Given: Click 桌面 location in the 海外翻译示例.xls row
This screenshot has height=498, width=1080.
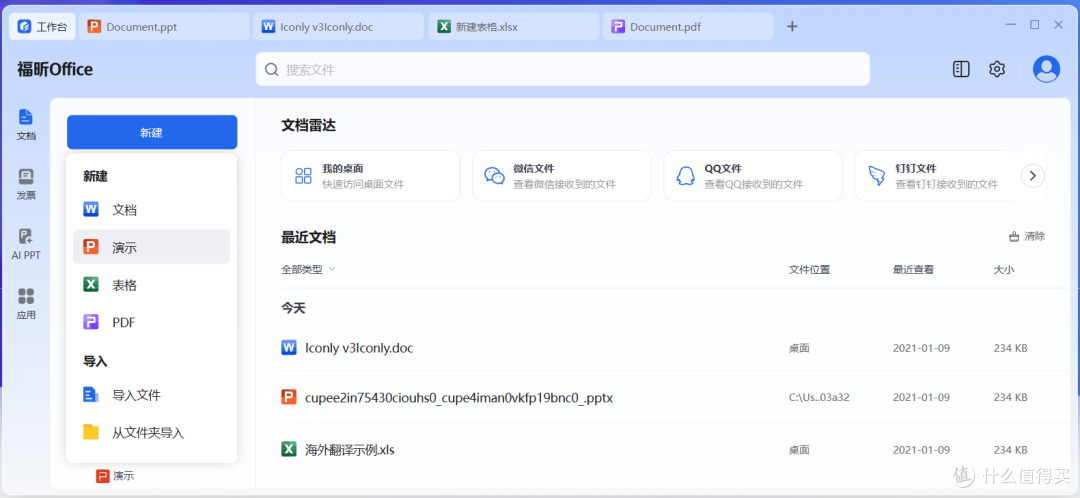Looking at the screenshot, I should point(799,450).
